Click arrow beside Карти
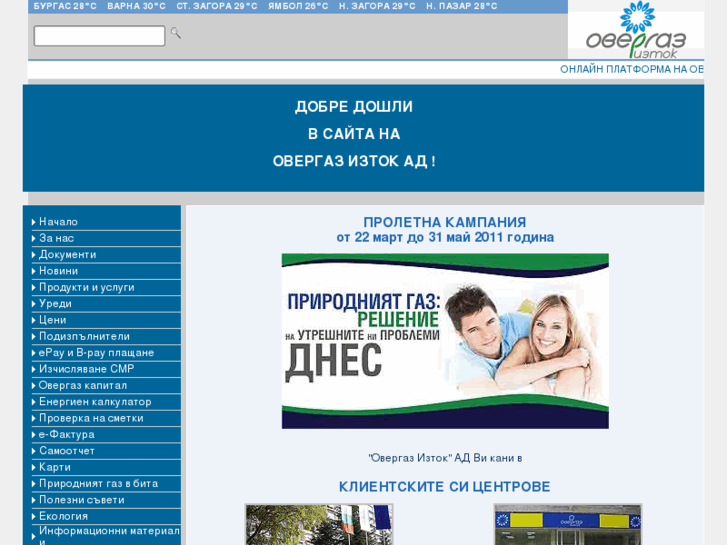The image size is (727, 545). pos(33,468)
